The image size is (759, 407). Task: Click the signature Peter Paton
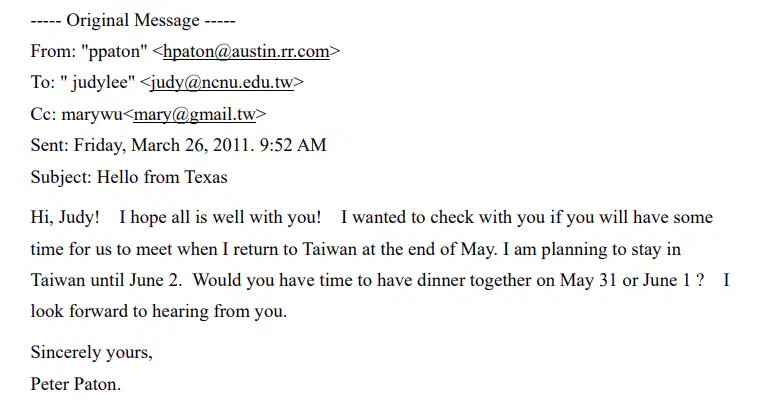(76, 384)
